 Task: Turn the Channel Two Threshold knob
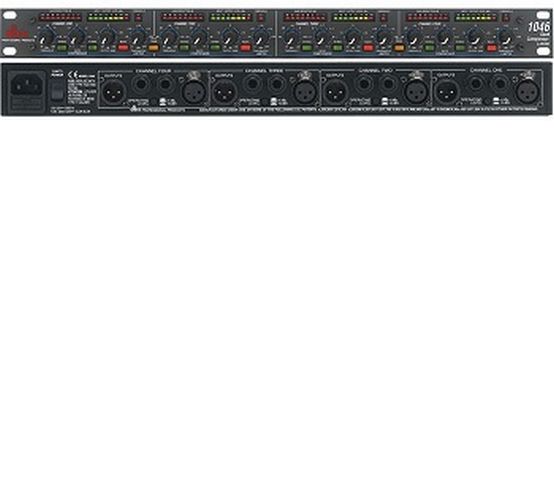pos(169,36)
